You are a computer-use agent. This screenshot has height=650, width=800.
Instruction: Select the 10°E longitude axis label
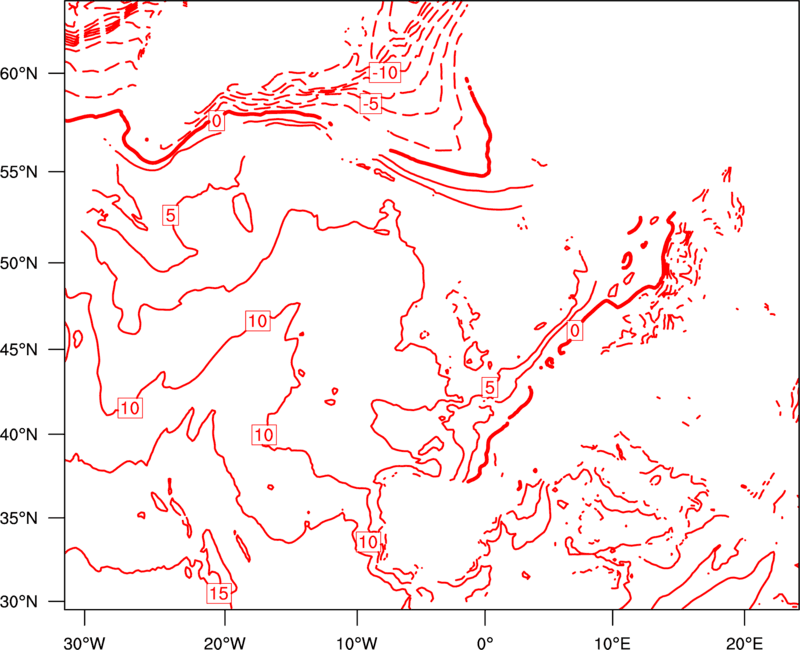[612, 642]
